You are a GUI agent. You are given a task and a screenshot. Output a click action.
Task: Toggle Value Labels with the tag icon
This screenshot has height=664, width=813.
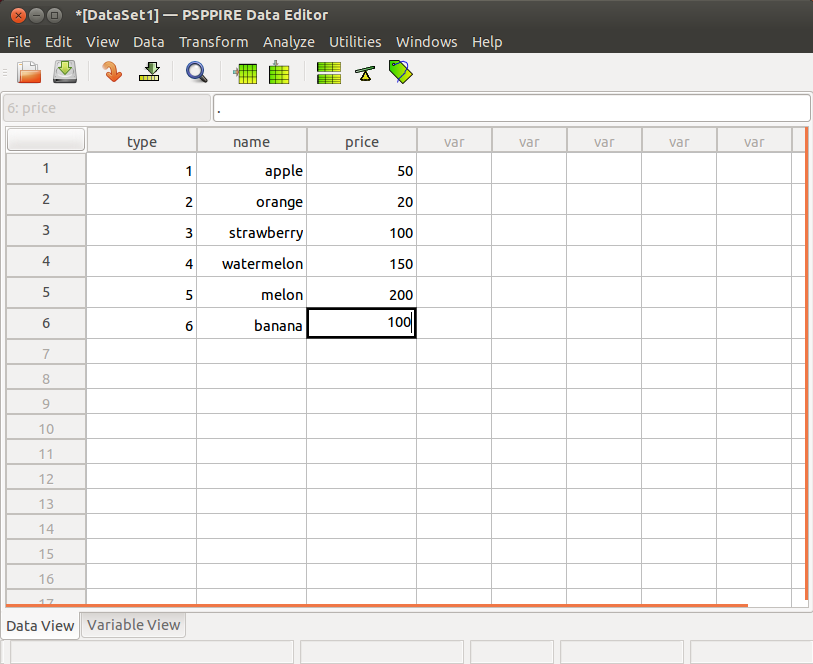pos(400,73)
